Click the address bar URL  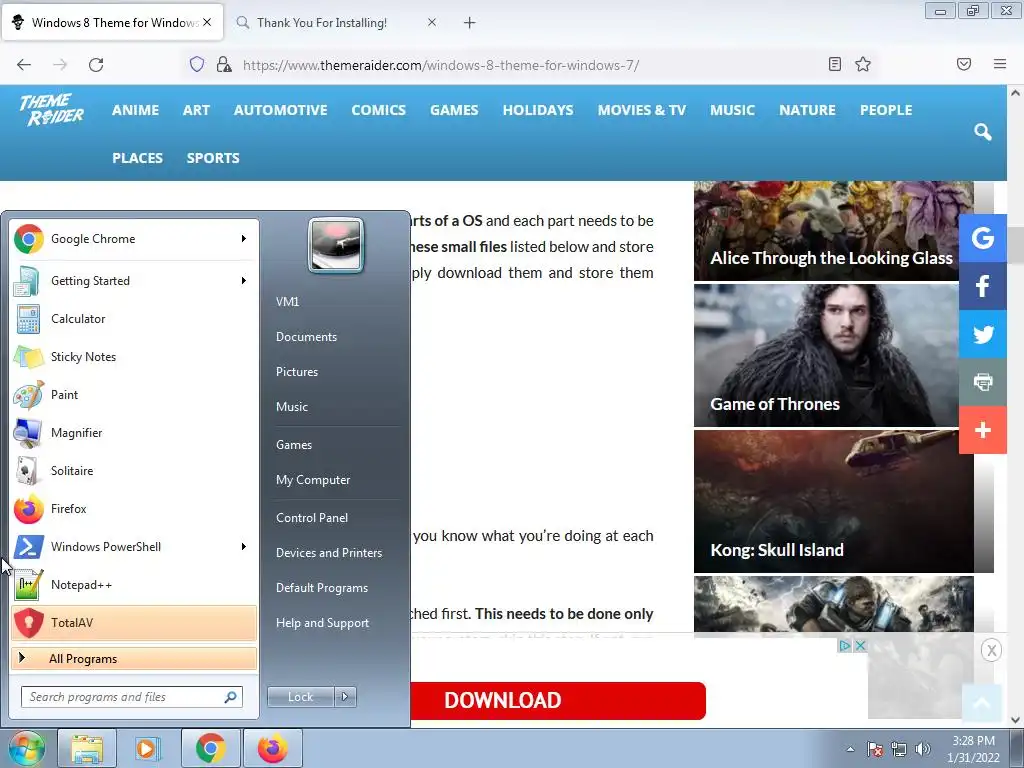[441, 65]
